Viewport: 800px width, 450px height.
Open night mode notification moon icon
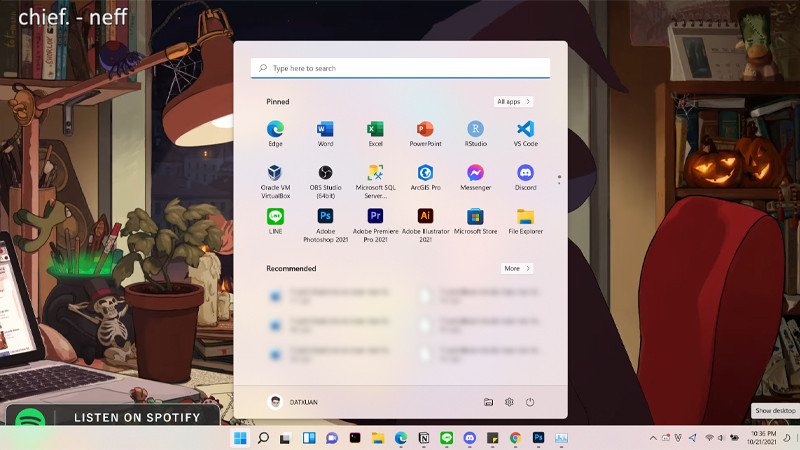(x=786, y=438)
